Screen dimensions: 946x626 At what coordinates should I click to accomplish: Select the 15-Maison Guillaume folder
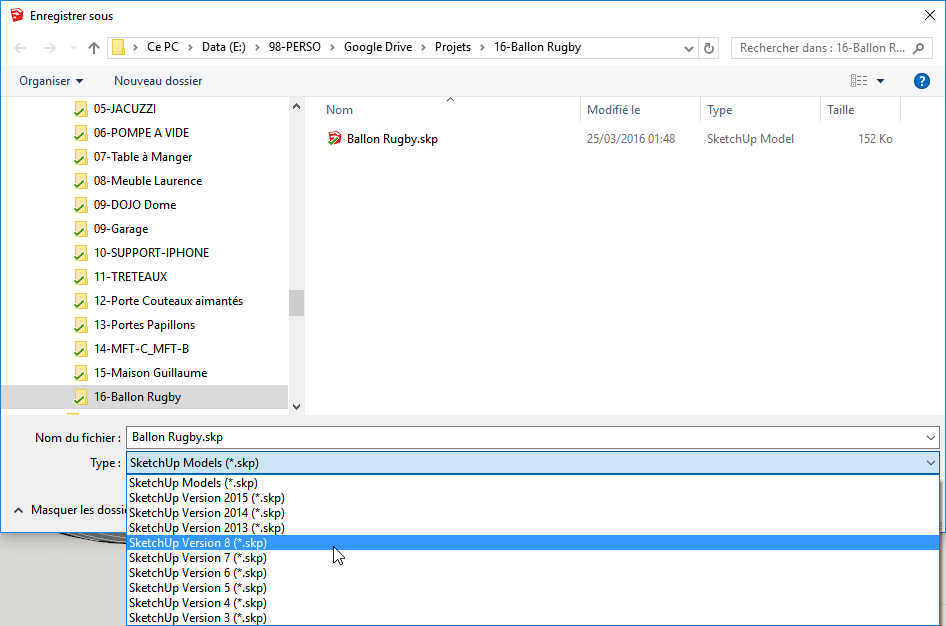(x=150, y=373)
